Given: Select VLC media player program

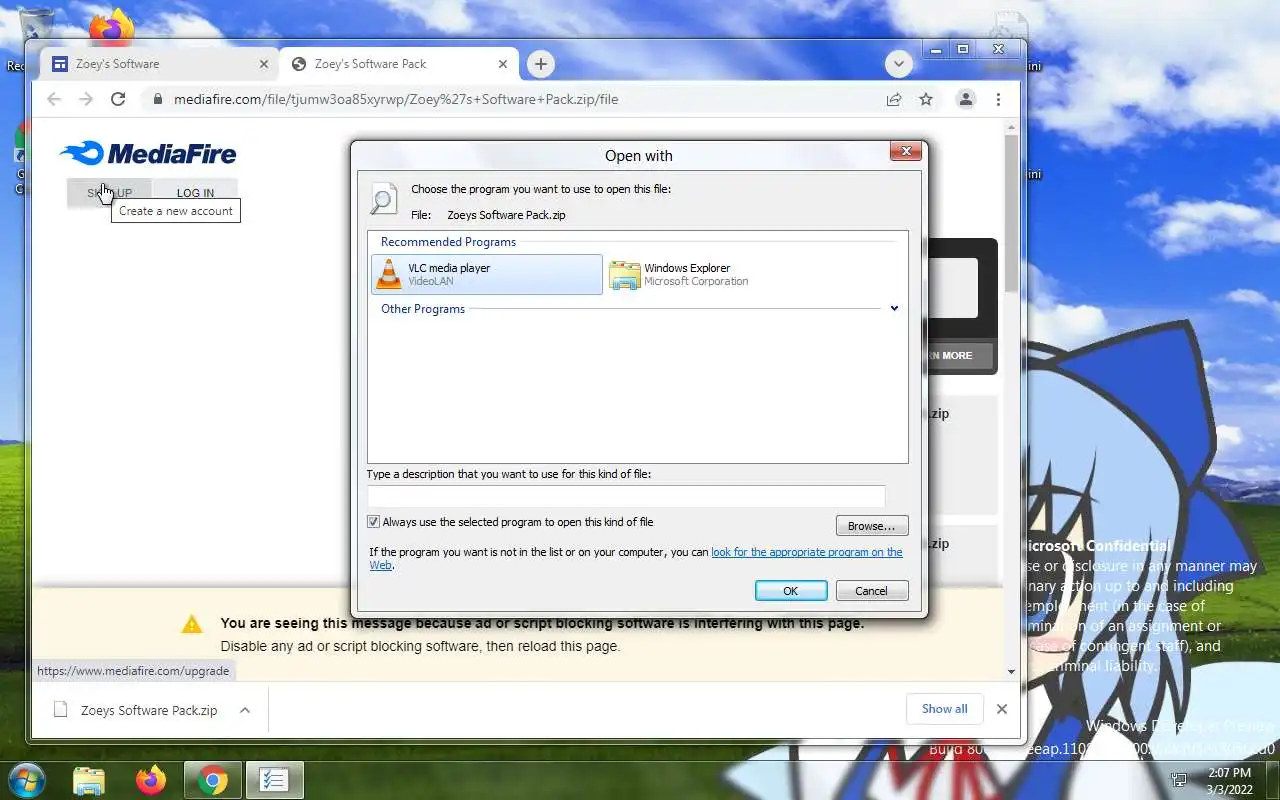Looking at the screenshot, I should (x=487, y=274).
